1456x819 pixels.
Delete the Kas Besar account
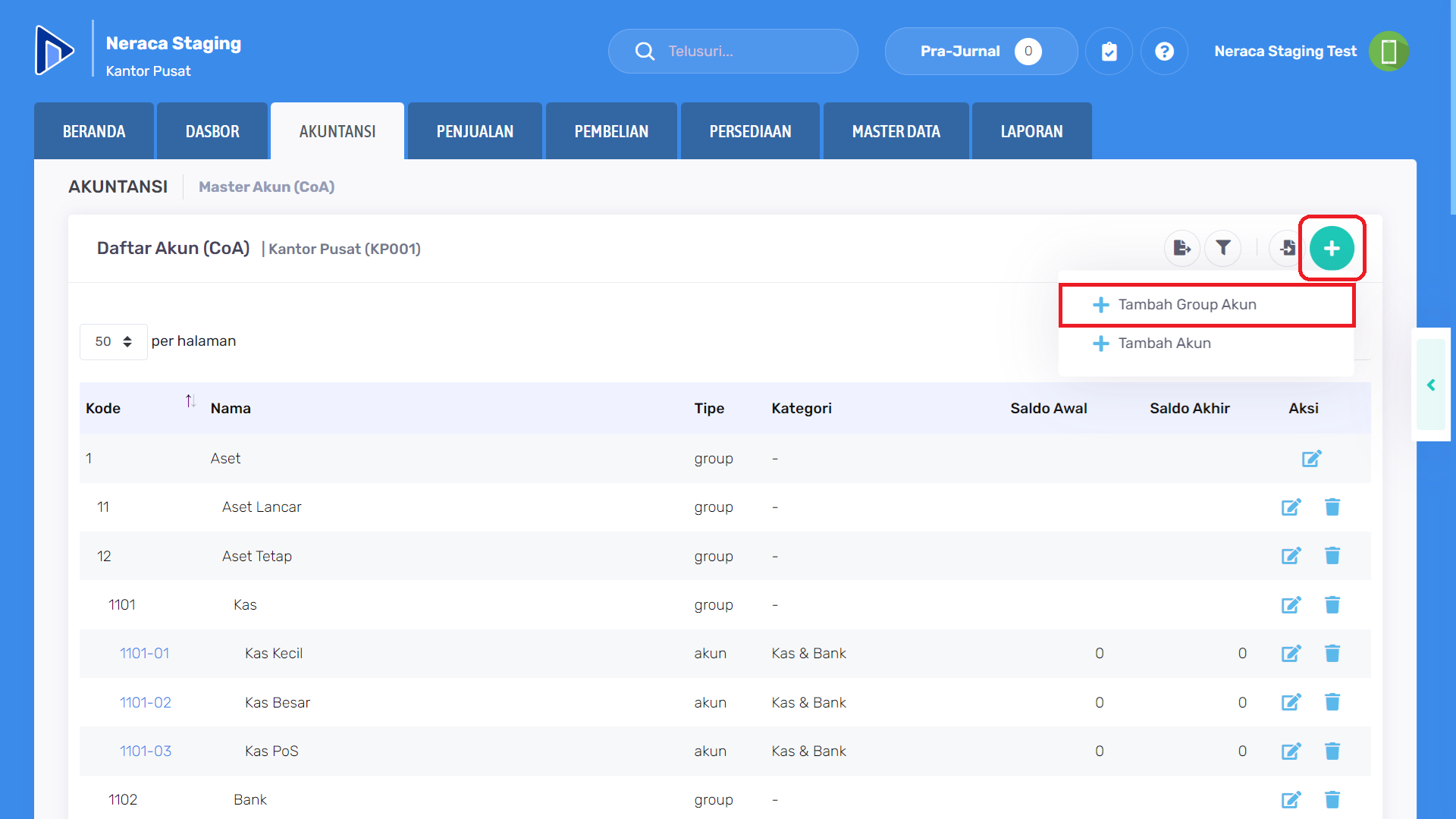pos(1332,702)
